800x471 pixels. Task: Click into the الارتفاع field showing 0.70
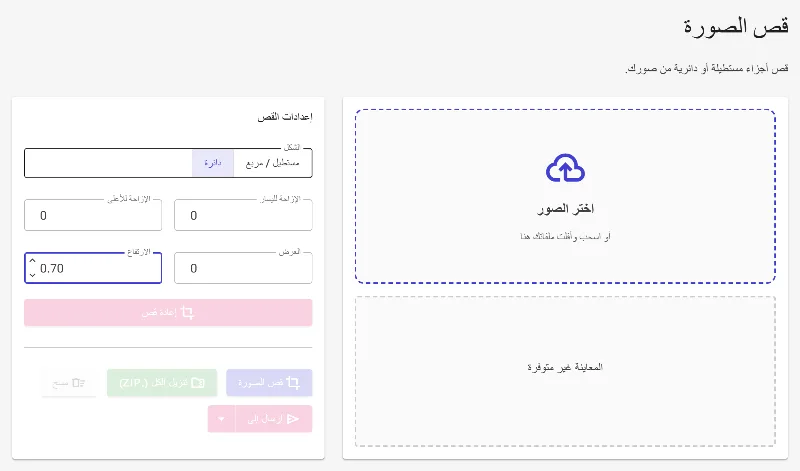[93, 268]
